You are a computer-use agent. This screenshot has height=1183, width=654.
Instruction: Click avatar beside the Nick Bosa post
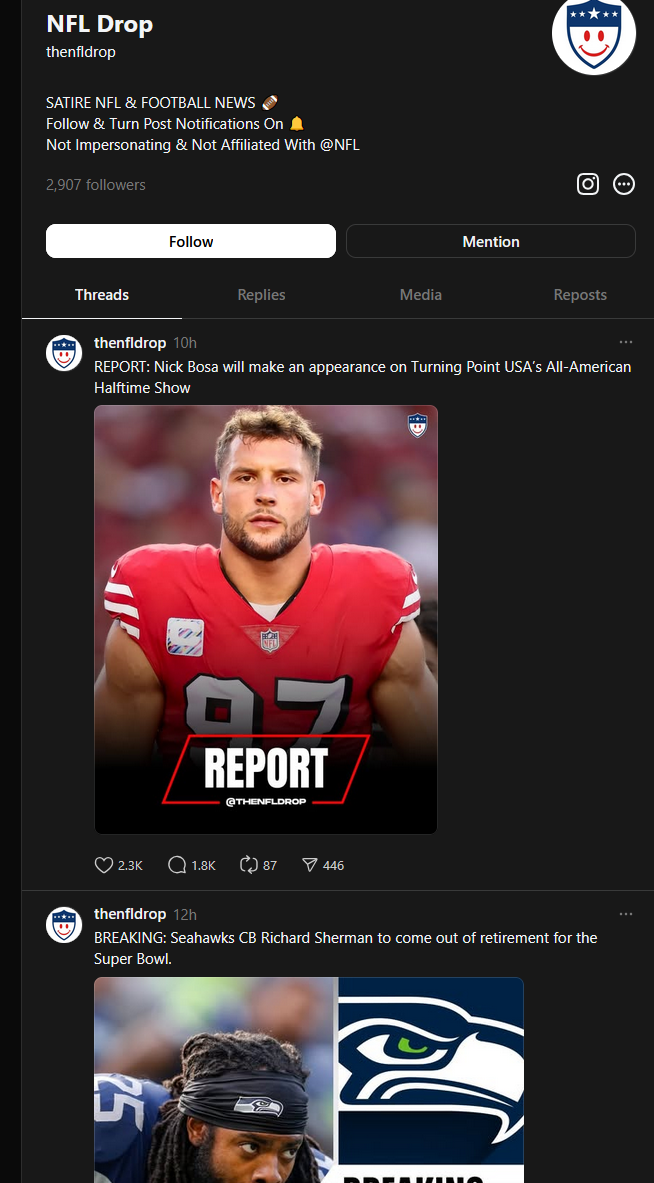(x=64, y=353)
